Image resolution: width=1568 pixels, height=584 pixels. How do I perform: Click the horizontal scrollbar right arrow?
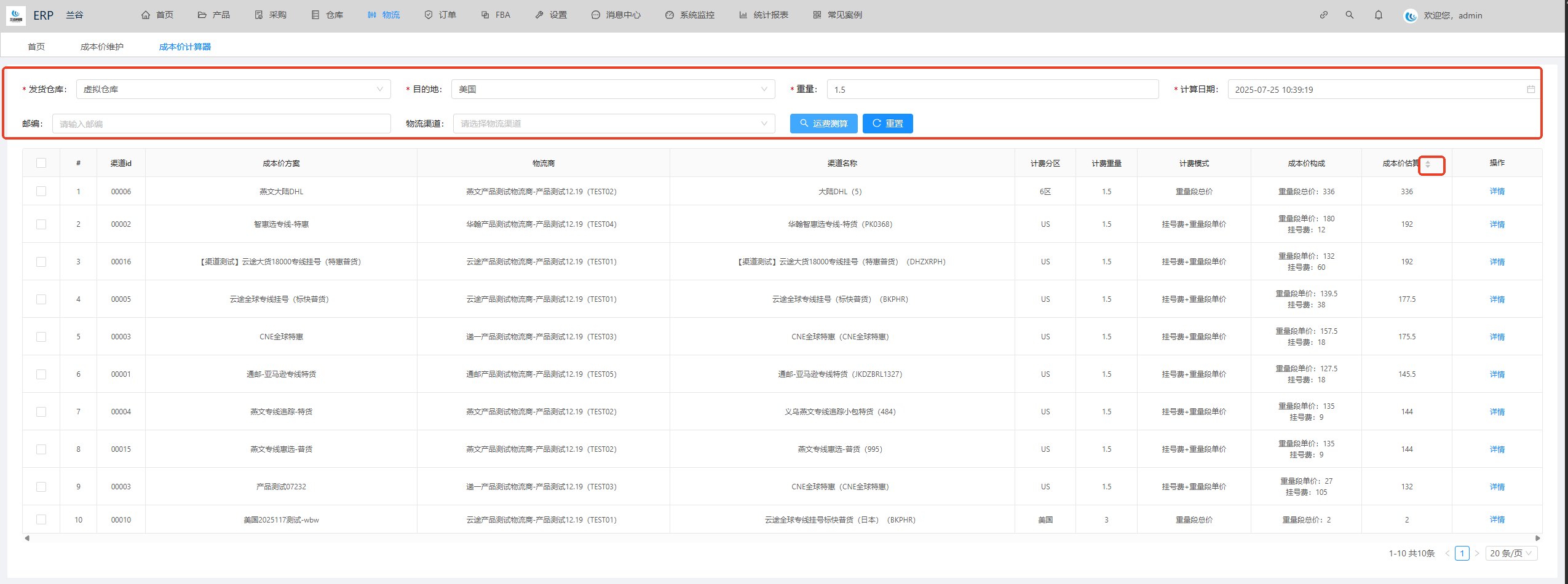[x=1537, y=538]
